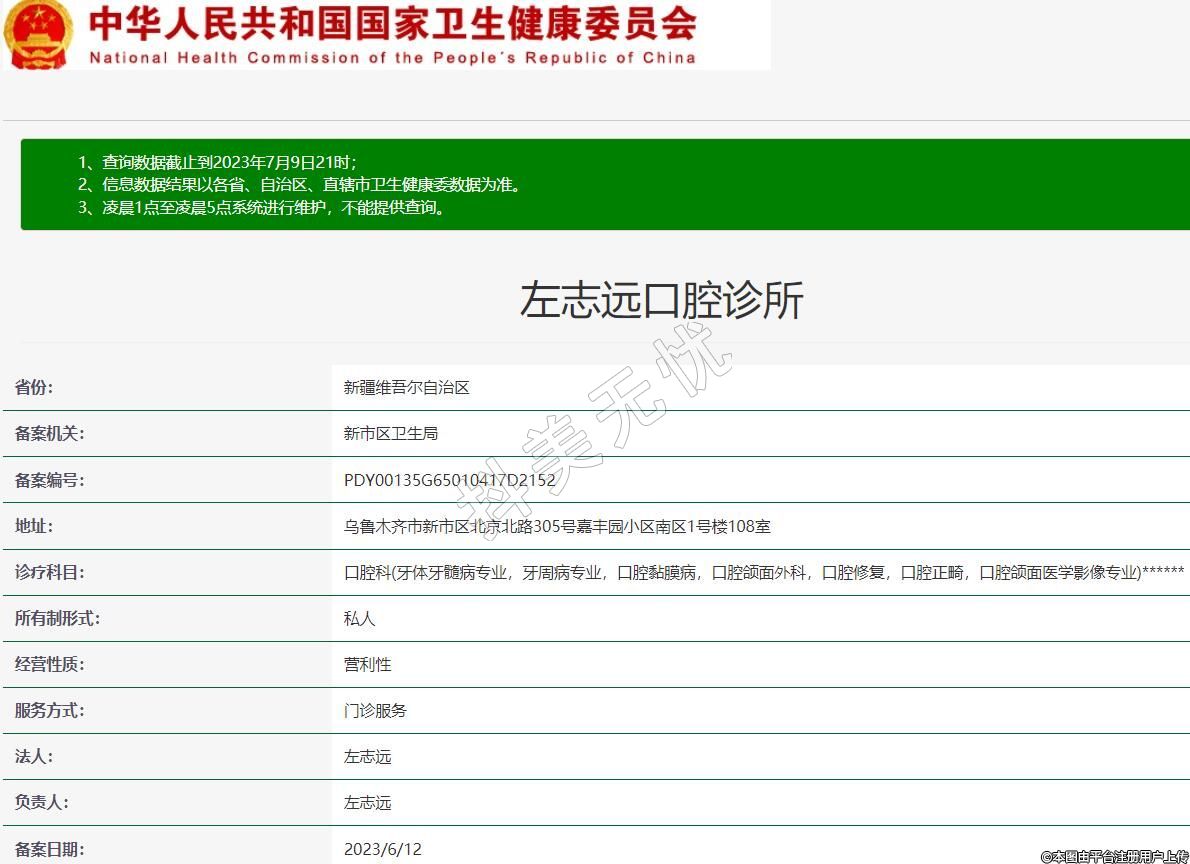Click the 备案编号 row label
Image resolution: width=1190 pixels, height=864 pixels.
click(x=49, y=480)
